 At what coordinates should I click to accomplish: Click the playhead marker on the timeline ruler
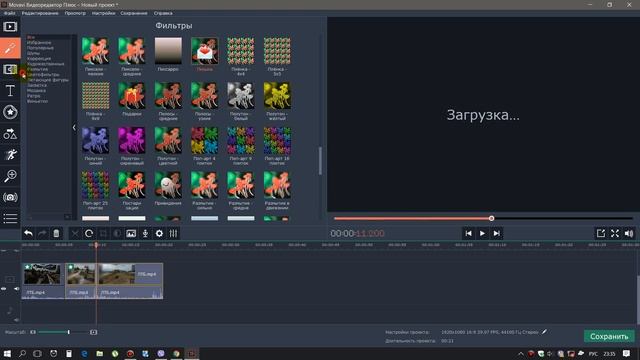[x=96, y=245]
